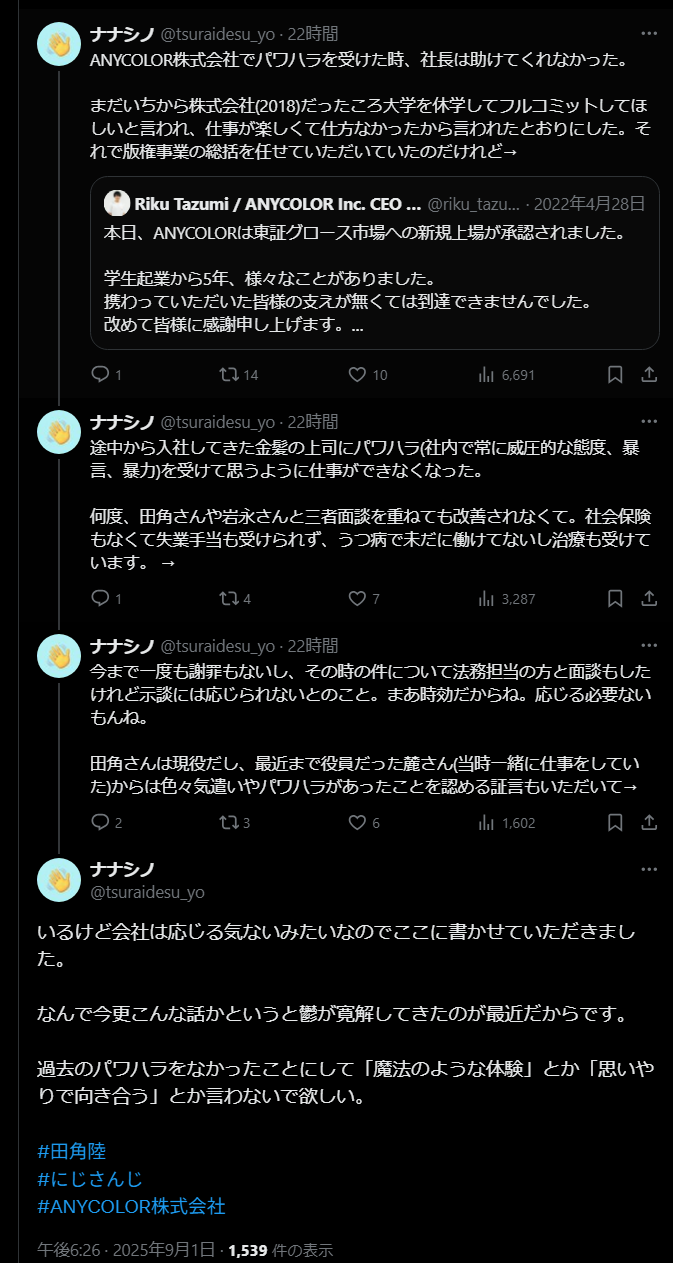The height and width of the screenshot is (1263, 673).
Task: Repost the first tweet with 14 reposts
Action: coord(228,375)
